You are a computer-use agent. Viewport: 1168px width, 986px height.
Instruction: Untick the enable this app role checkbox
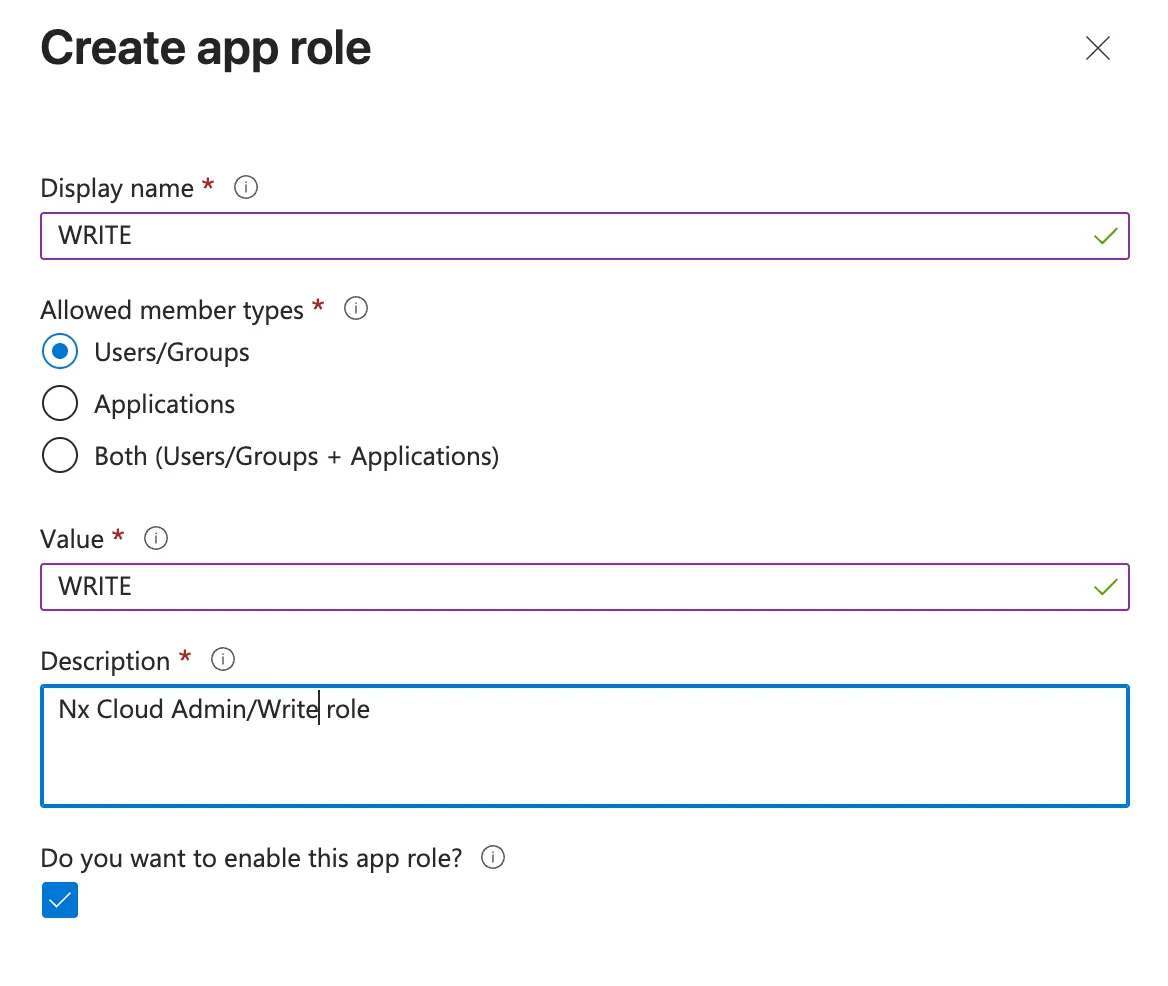click(x=60, y=900)
